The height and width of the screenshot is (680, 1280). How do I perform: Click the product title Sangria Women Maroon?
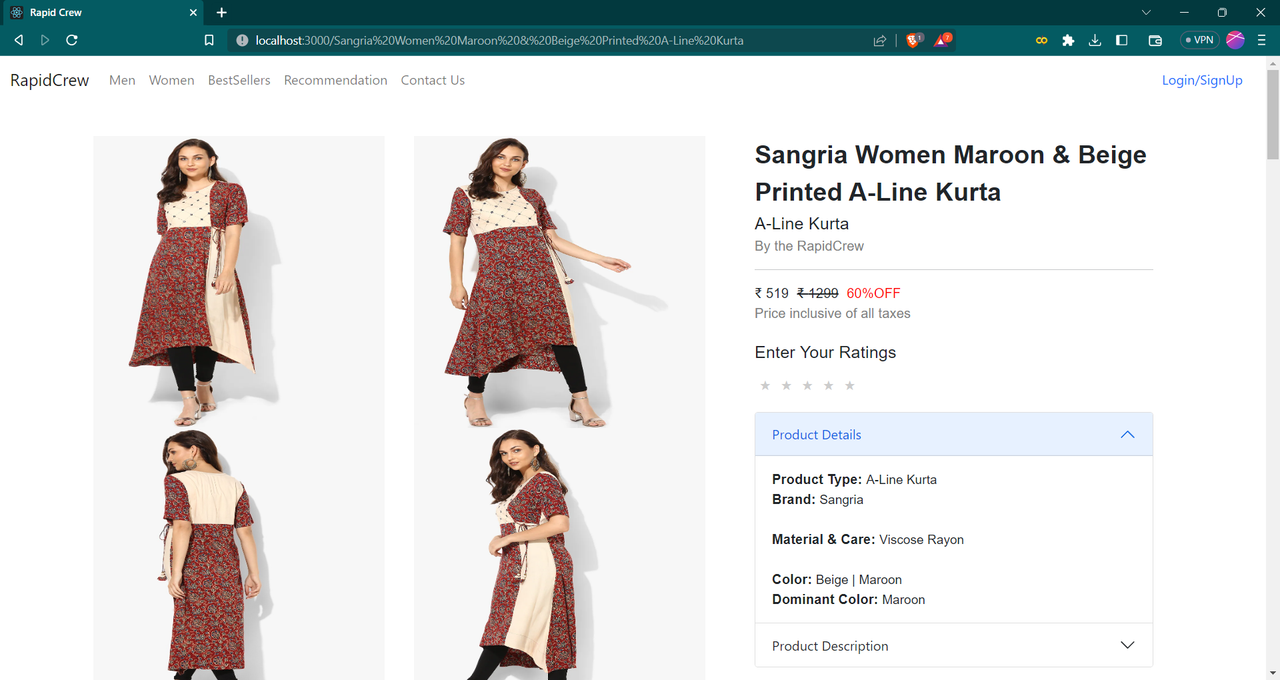pos(950,173)
